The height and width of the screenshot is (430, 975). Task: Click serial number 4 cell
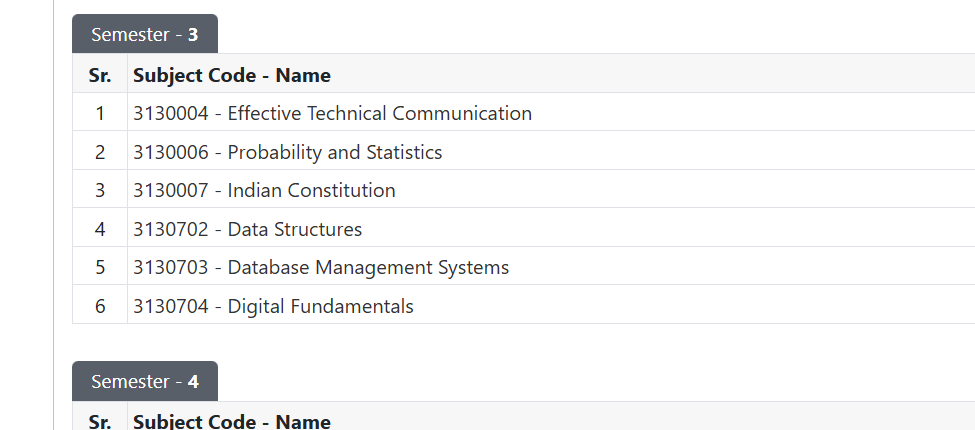[x=100, y=228]
